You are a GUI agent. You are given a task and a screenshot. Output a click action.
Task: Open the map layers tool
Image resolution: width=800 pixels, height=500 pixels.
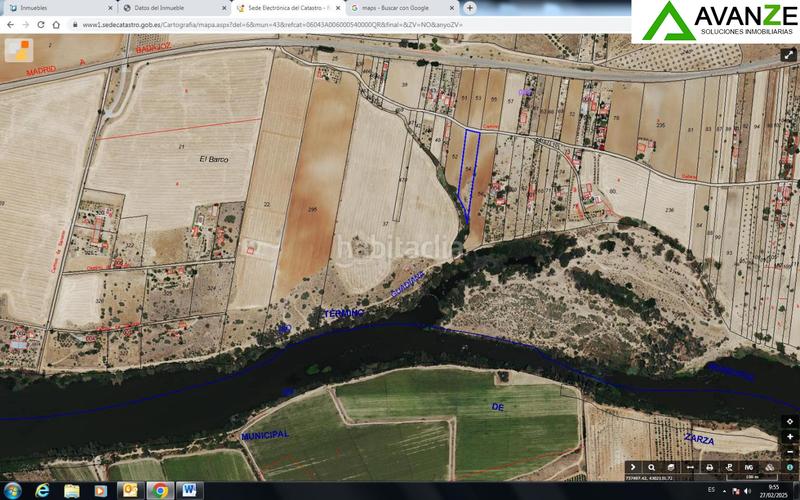pos(670,467)
